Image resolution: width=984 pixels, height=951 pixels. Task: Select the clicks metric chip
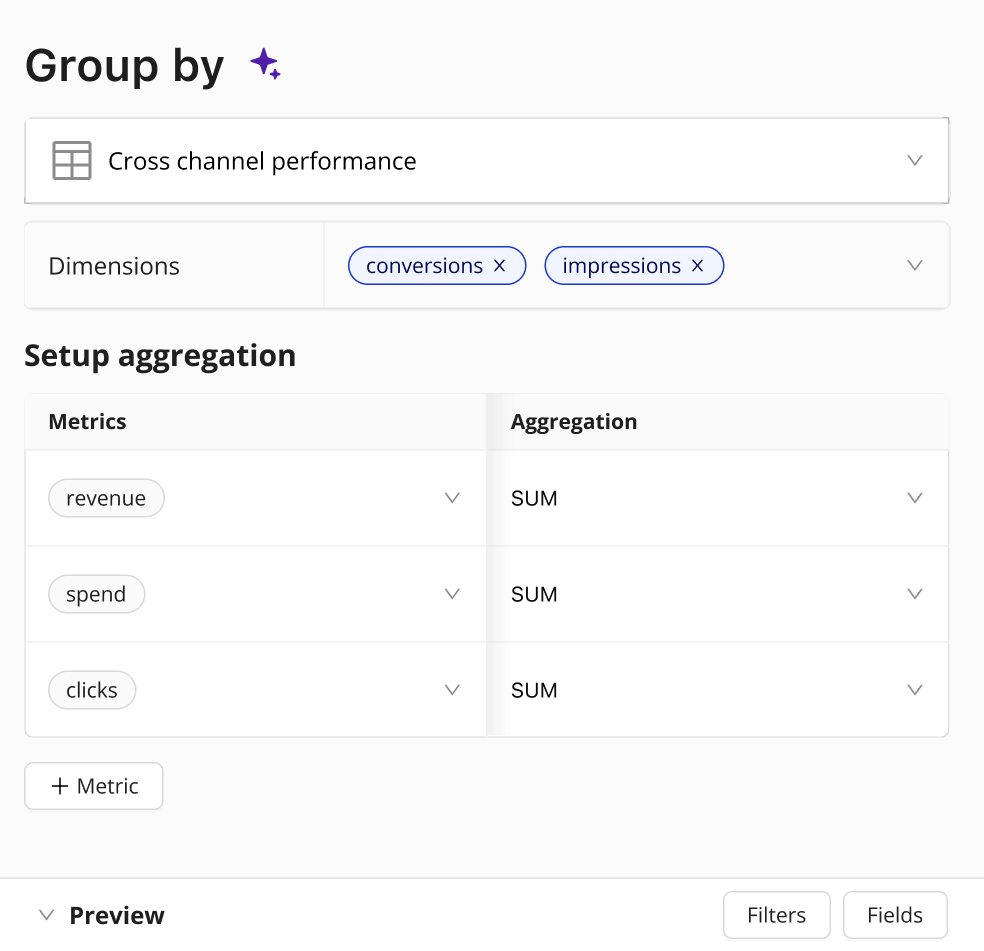[x=92, y=690]
